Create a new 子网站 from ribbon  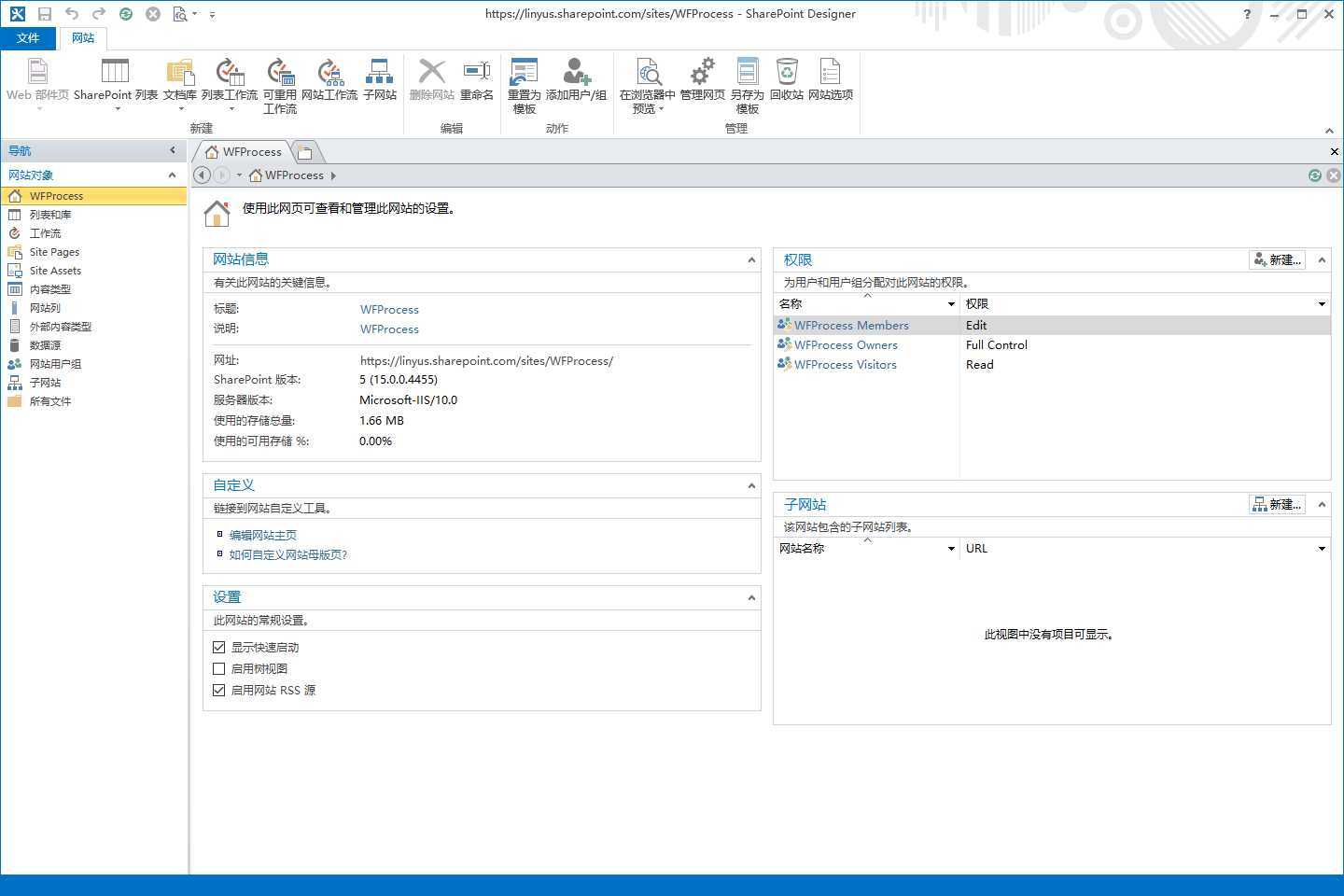coord(380,79)
